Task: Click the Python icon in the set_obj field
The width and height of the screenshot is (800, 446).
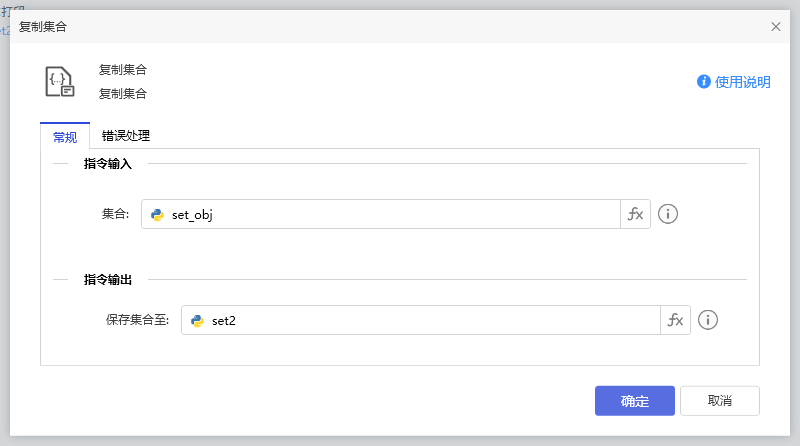Action: point(157,214)
